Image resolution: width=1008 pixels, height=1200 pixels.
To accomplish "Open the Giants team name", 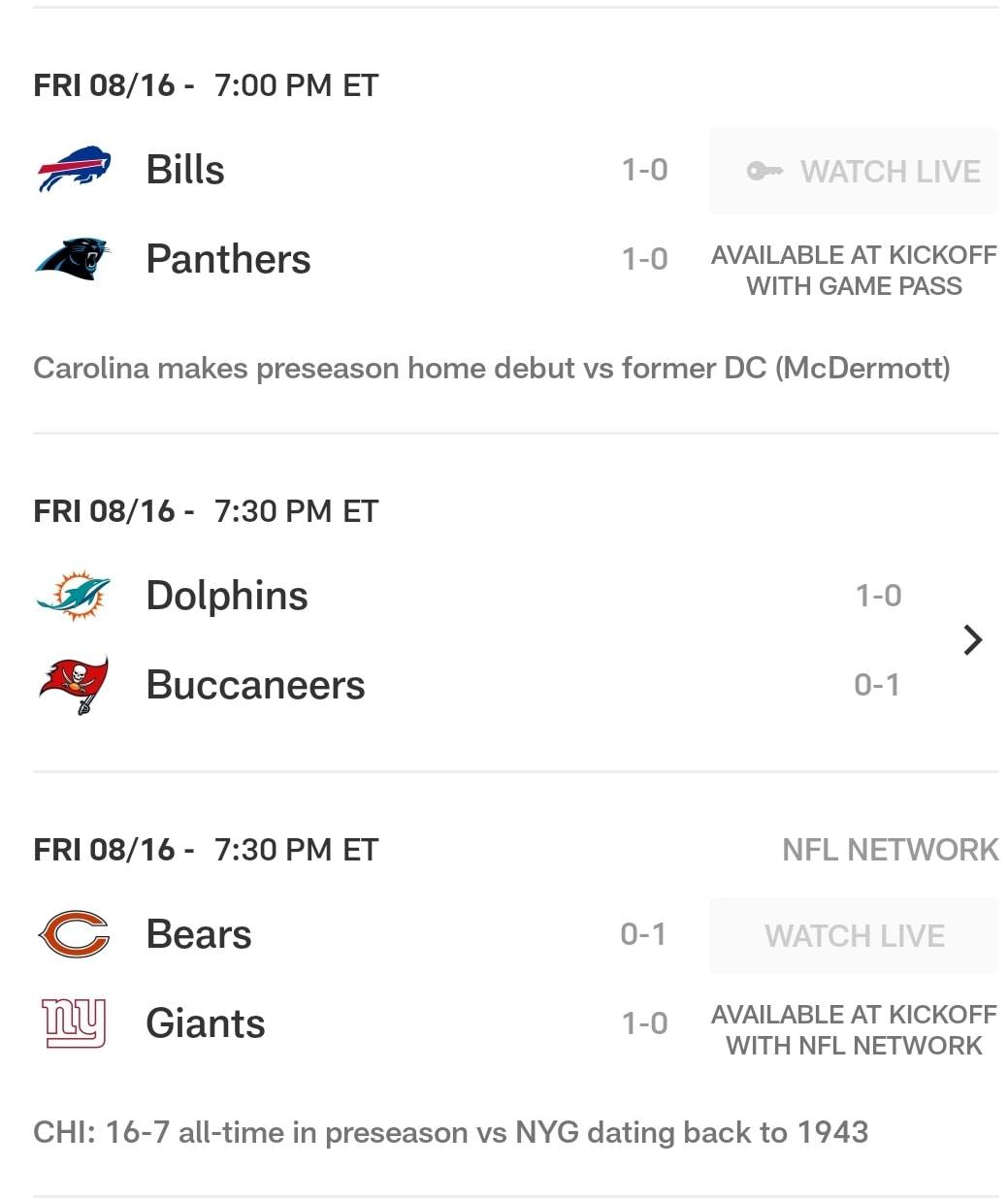I will pyautogui.click(x=206, y=1023).
